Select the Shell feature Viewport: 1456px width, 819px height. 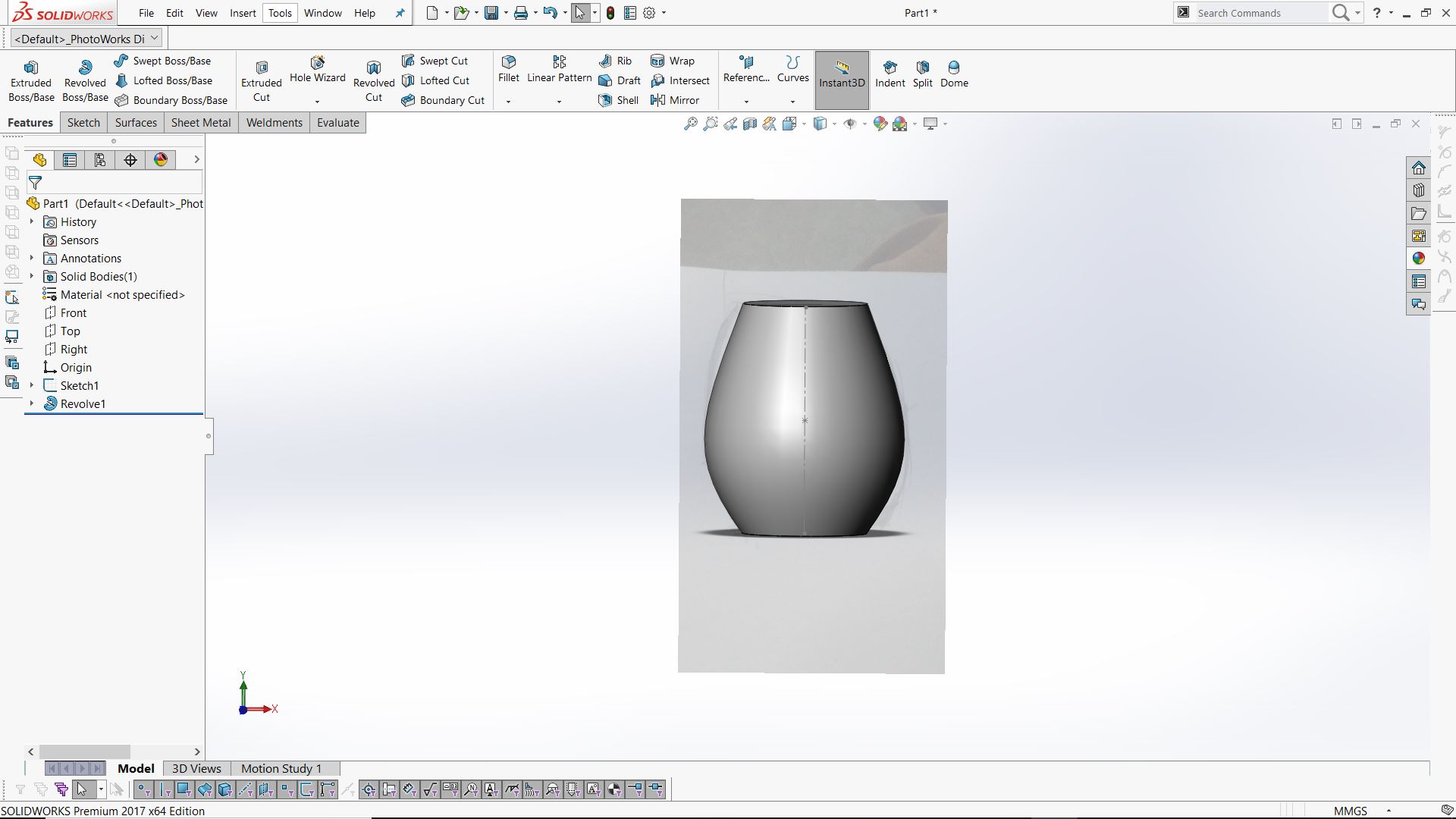pyautogui.click(x=619, y=100)
